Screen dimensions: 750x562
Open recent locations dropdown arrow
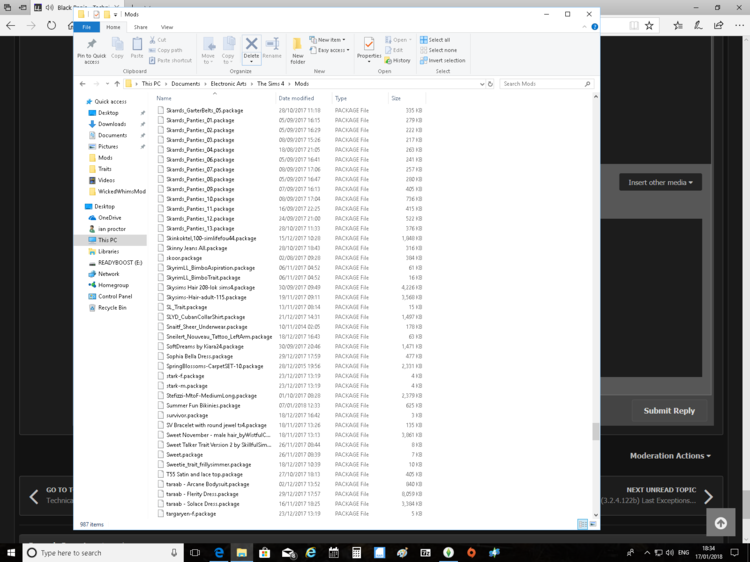tap(107, 84)
